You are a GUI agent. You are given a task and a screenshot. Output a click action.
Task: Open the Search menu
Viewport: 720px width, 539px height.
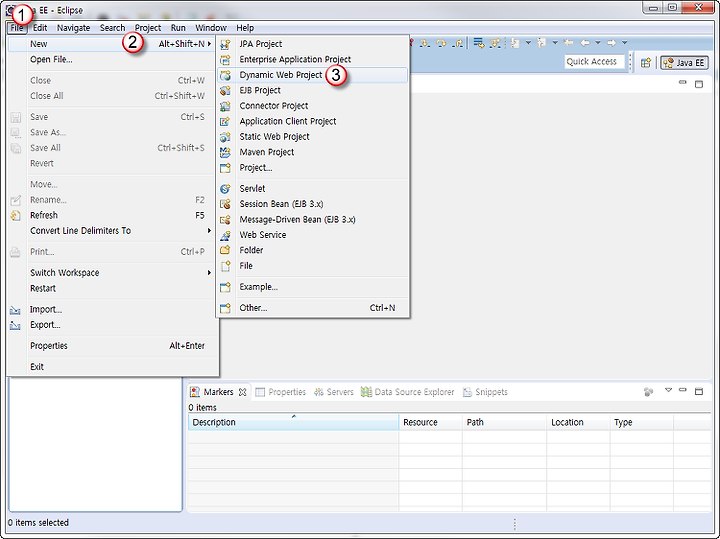pos(112,28)
